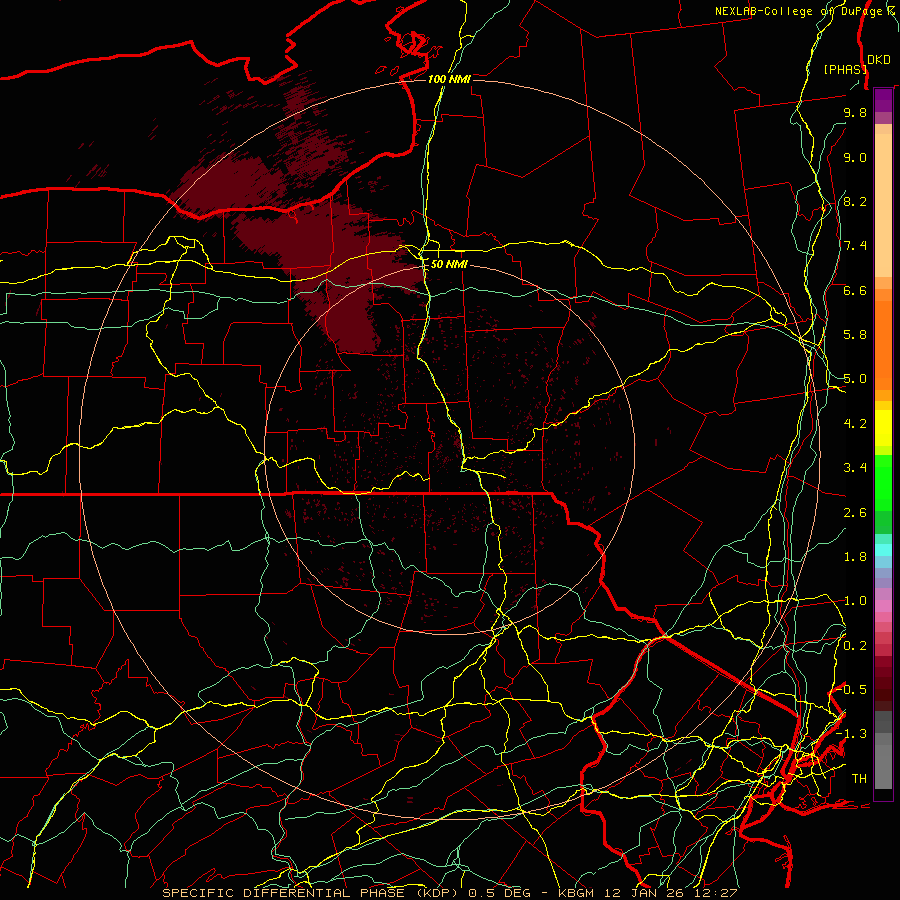Image resolution: width=900 pixels, height=900 pixels.
Task: Pick the purple top segment of color scale
Action: click(883, 100)
